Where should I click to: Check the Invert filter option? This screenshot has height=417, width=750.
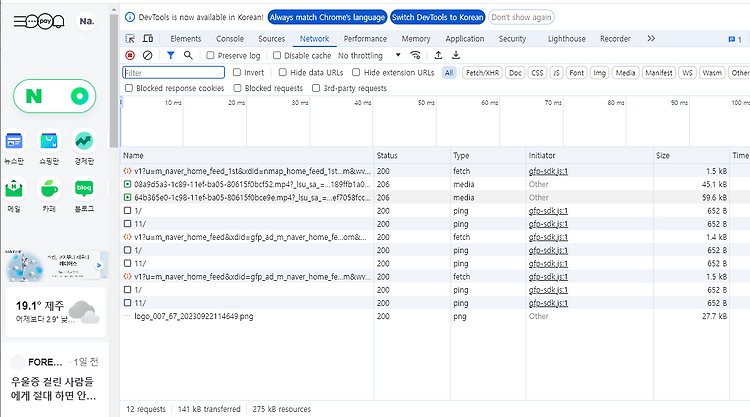[237, 72]
